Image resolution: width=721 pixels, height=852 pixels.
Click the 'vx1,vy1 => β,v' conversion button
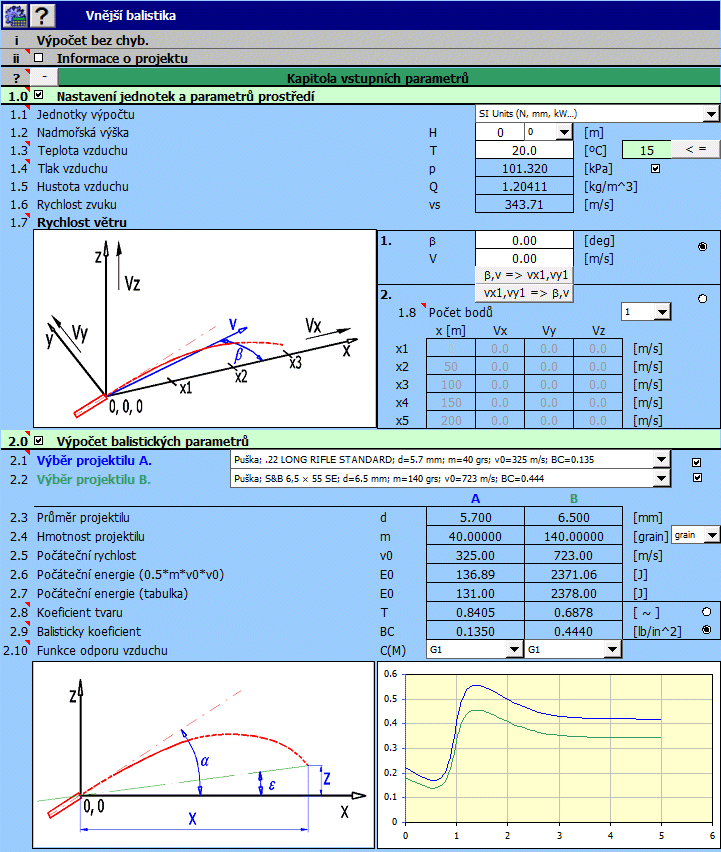(525, 293)
